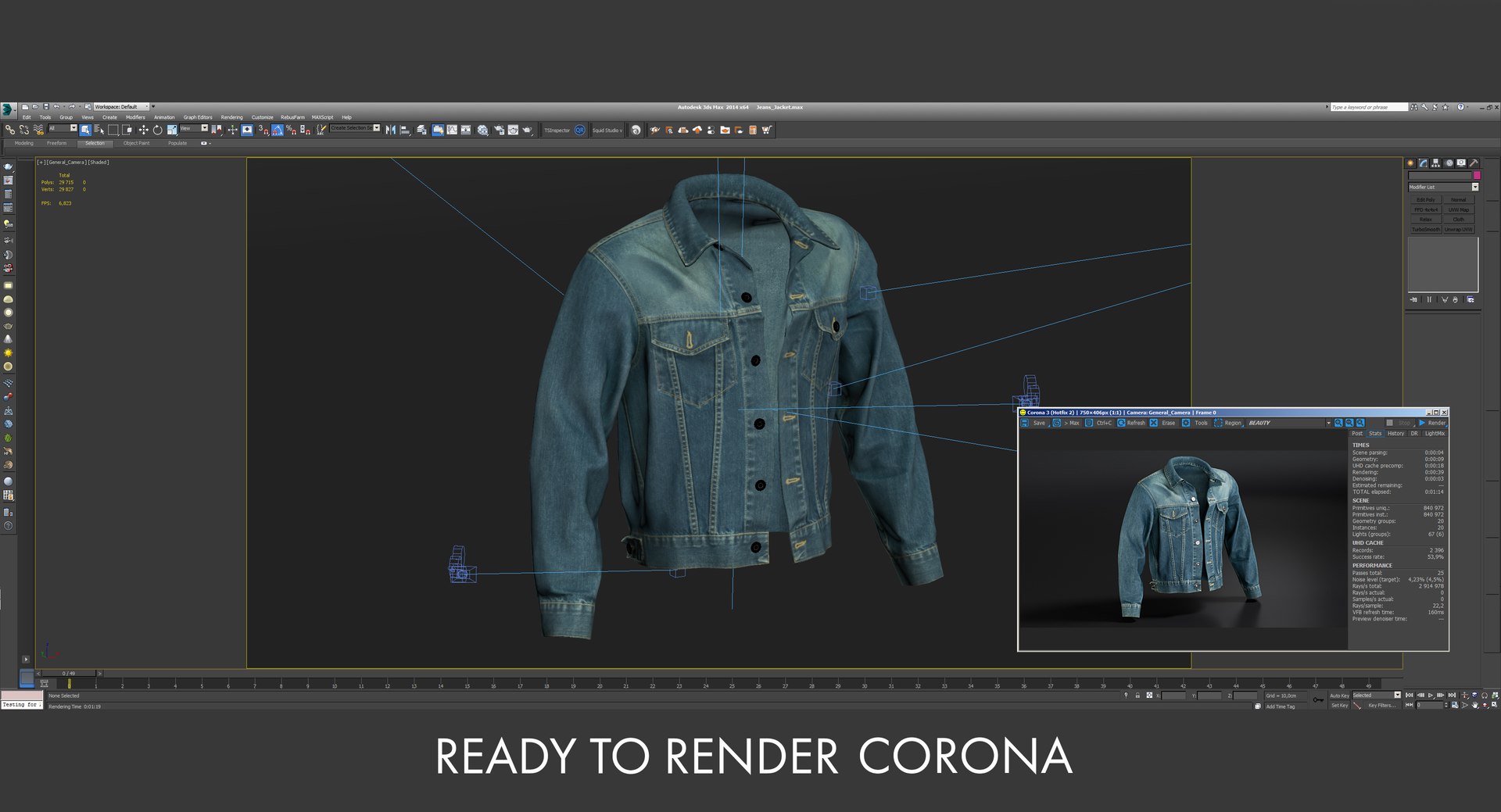Click the Bind to Space Warp icon
Viewport: 1501px width, 812px height.
point(38,130)
